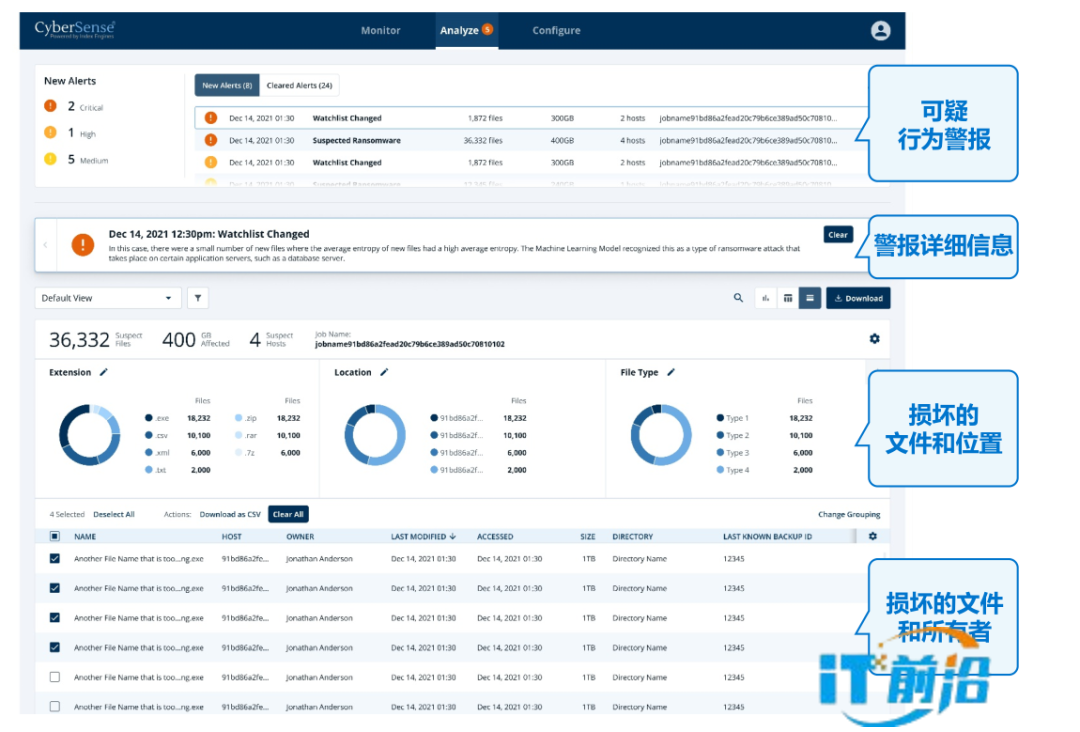
Task: Toggle the select-all checkbox in table header
Action: point(55,537)
